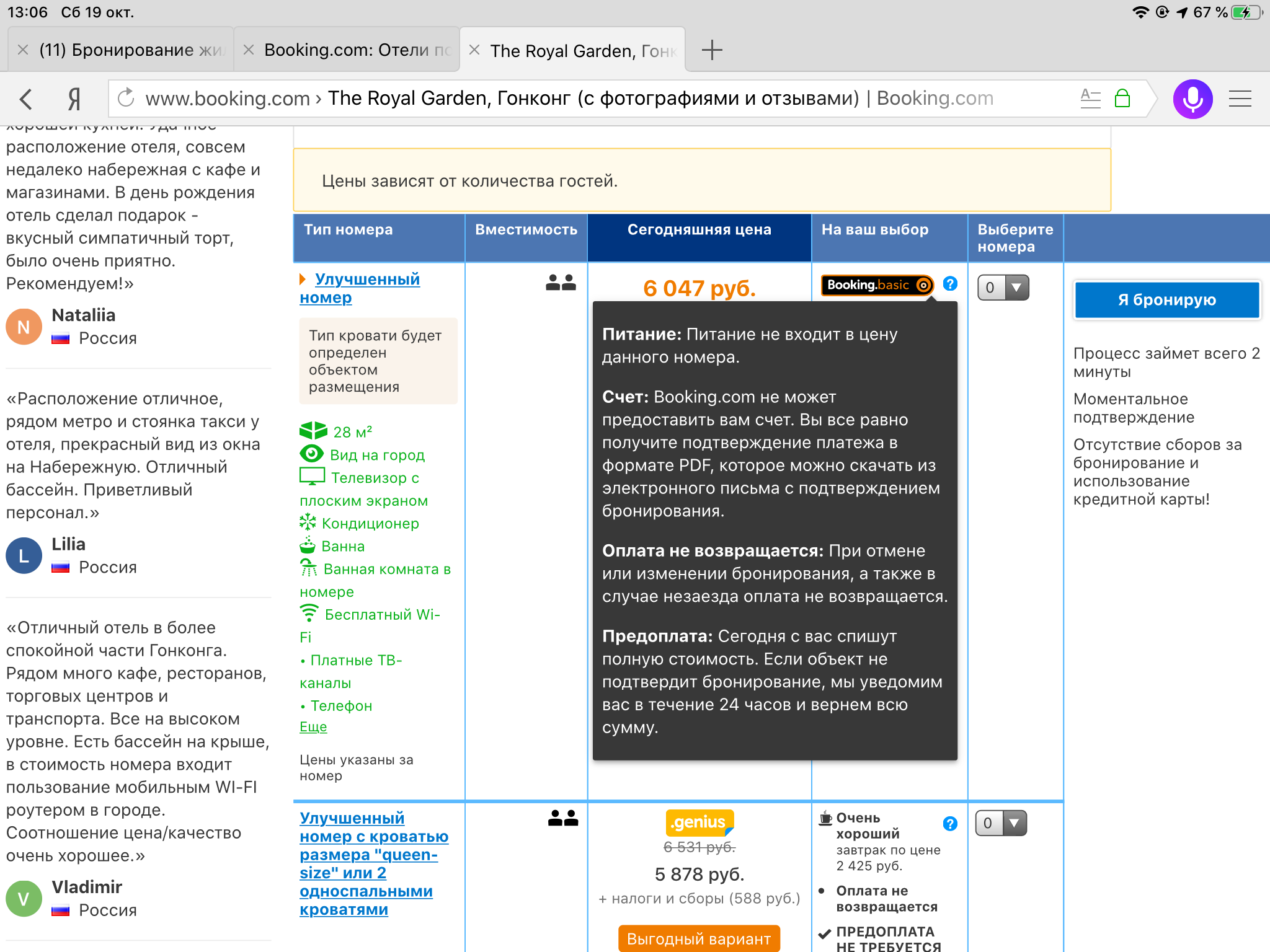Open the 'Улучшенный номер' link
This screenshot has height=952, width=1270.
(x=360, y=288)
